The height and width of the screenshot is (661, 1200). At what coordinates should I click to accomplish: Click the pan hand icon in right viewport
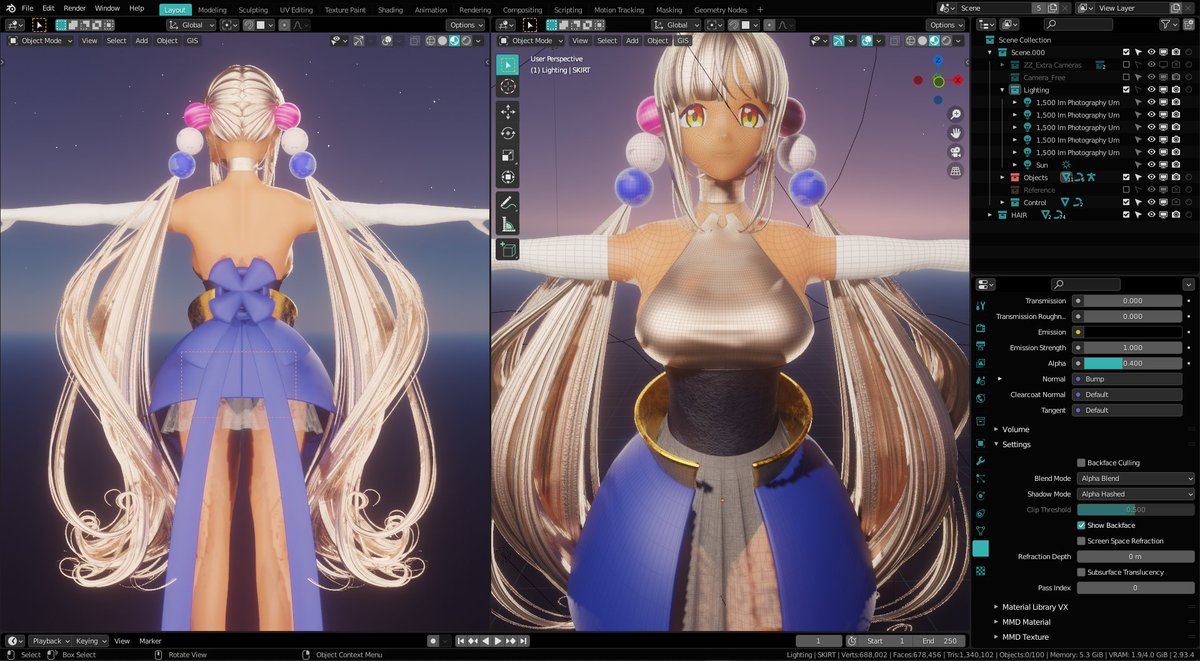955,133
